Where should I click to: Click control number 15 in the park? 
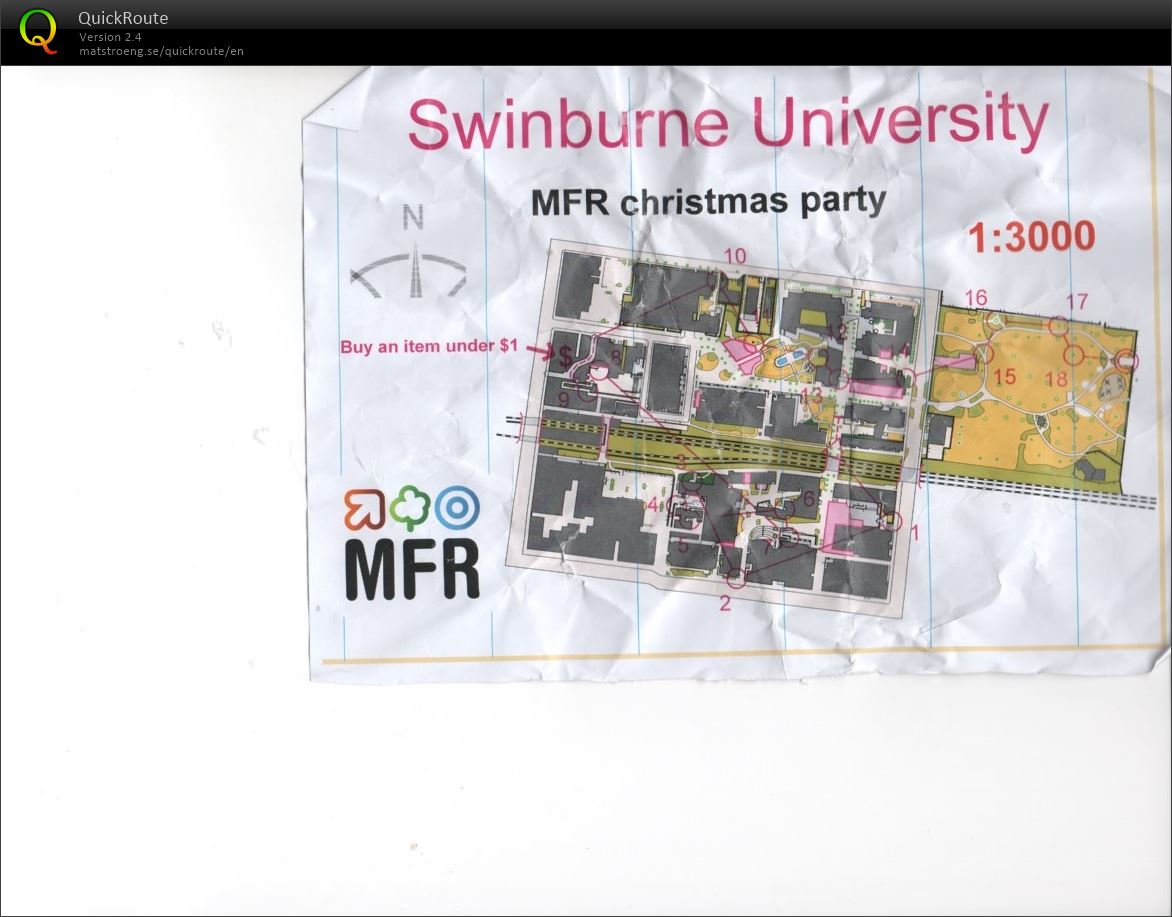(1004, 377)
